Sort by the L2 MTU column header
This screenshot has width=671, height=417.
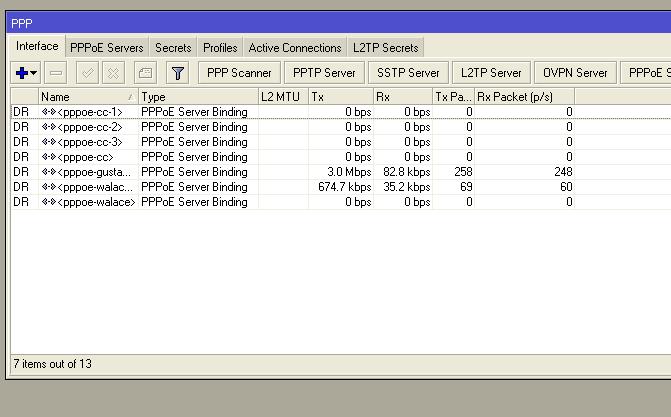click(283, 97)
